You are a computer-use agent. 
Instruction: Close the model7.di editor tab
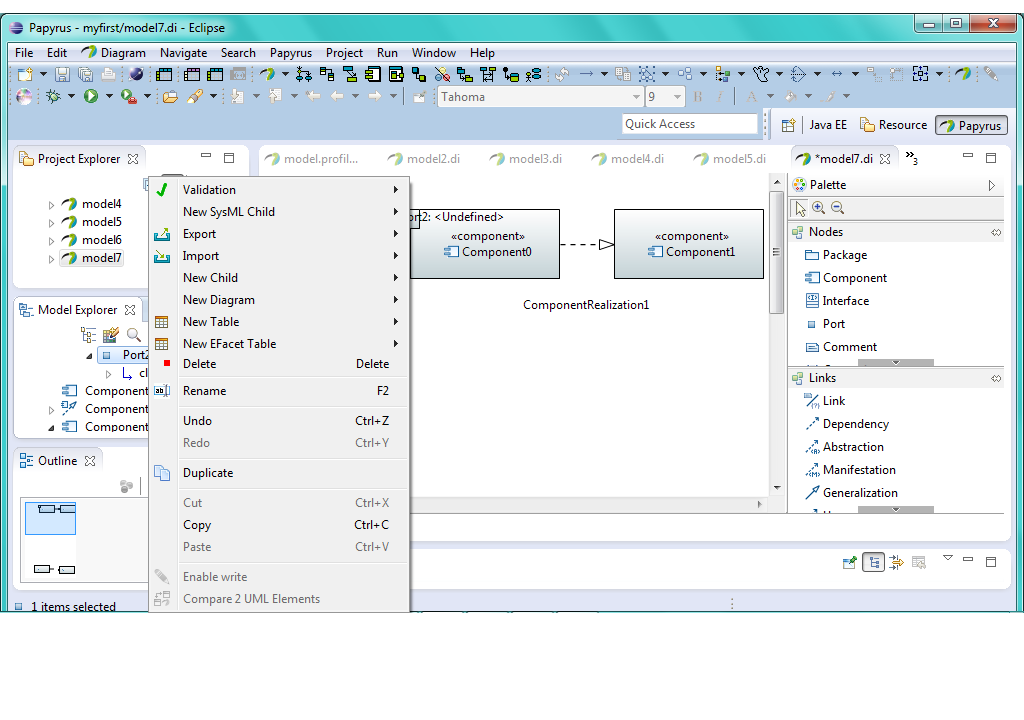tap(885, 159)
